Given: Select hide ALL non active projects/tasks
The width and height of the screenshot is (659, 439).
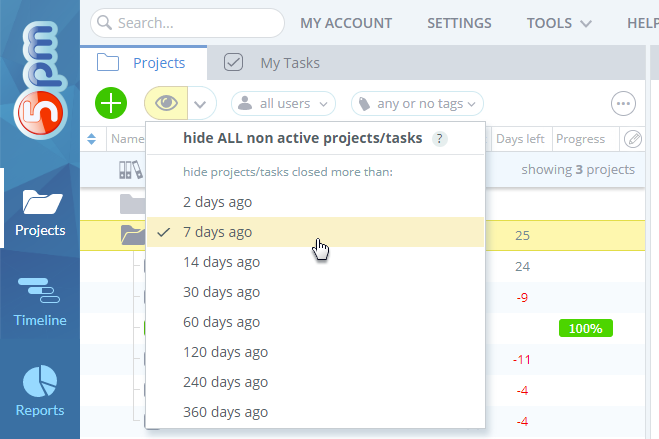Looking at the screenshot, I should tap(302, 138).
